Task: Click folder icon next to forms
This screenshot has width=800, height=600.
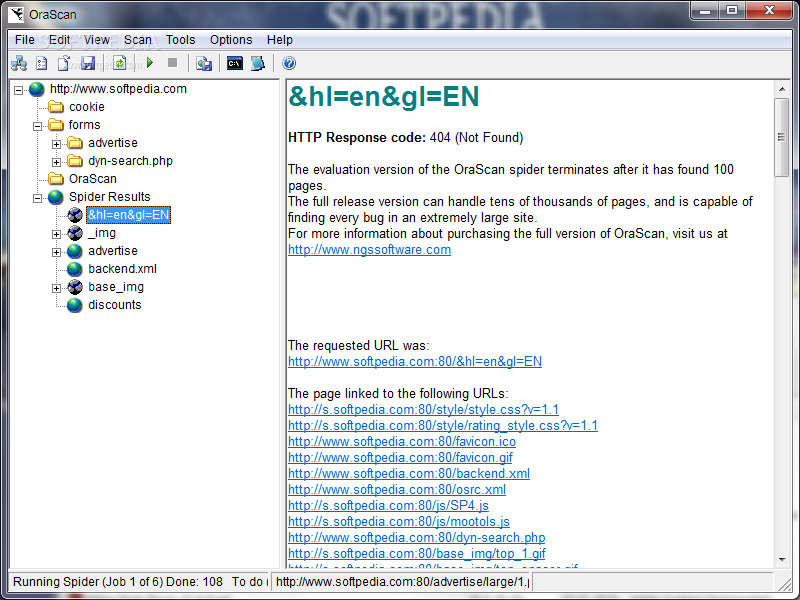Action: click(56, 124)
